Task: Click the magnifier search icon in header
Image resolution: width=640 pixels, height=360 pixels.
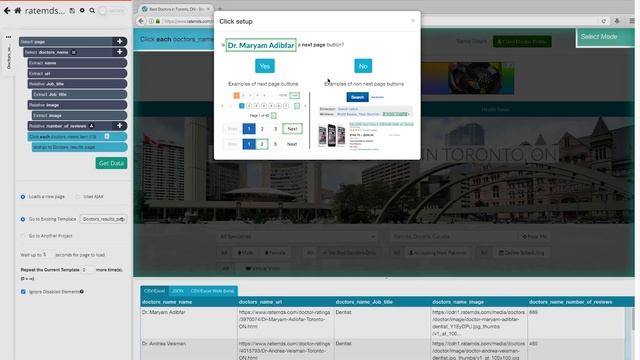Action: pyautogui.click(x=92, y=11)
